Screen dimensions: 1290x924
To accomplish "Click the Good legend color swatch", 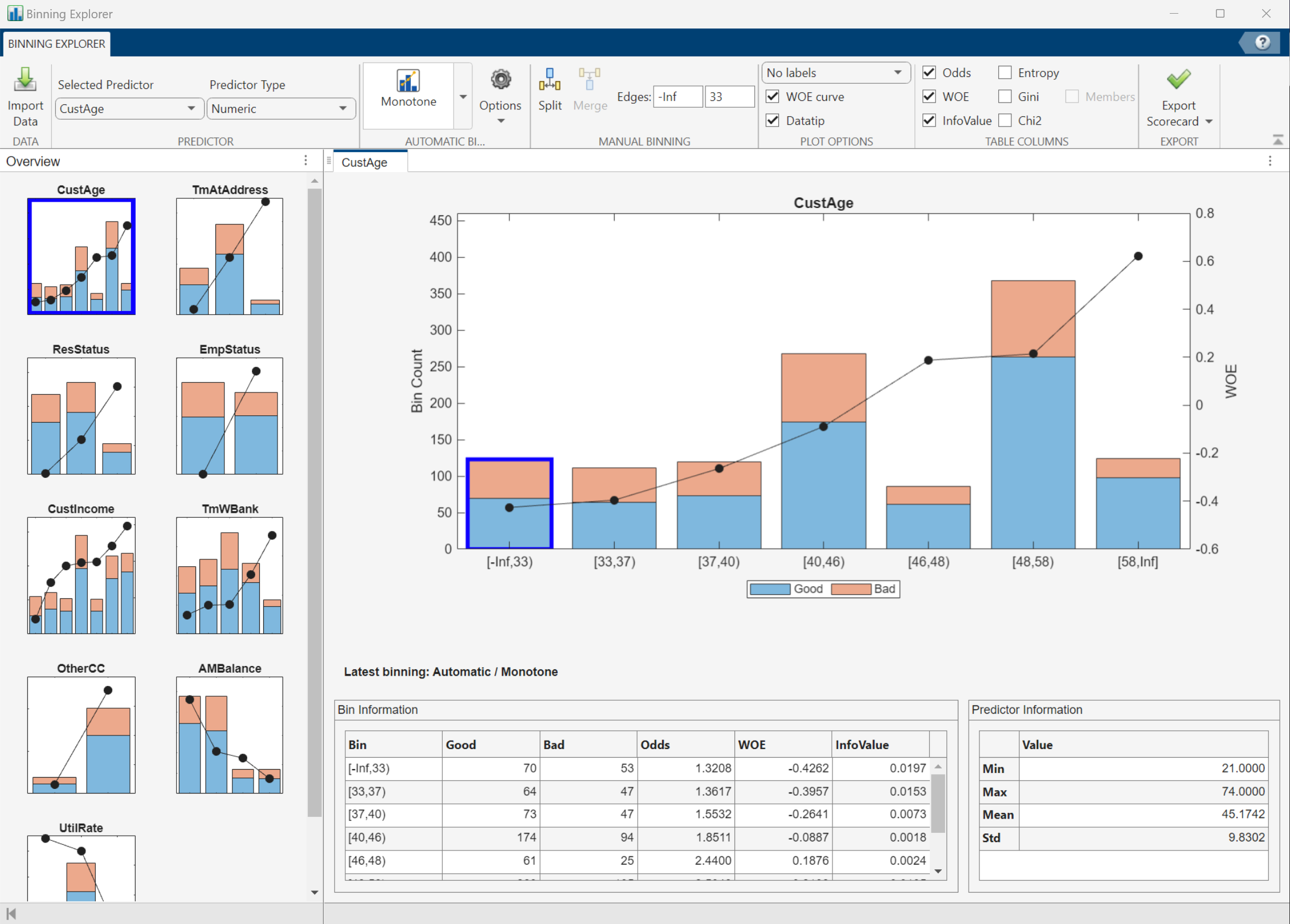I will (770, 589).
